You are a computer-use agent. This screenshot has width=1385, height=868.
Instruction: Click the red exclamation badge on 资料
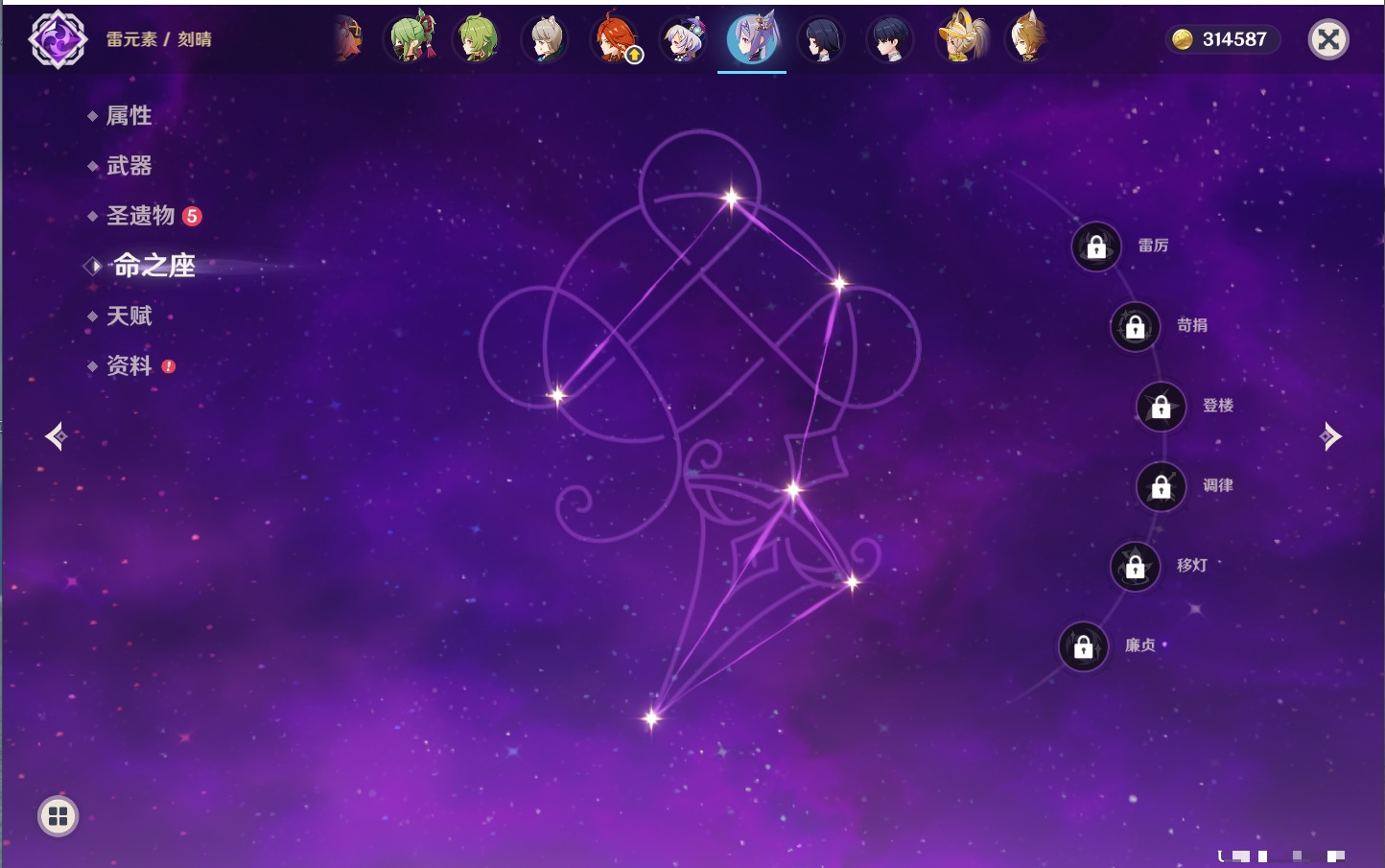[169, 365]
